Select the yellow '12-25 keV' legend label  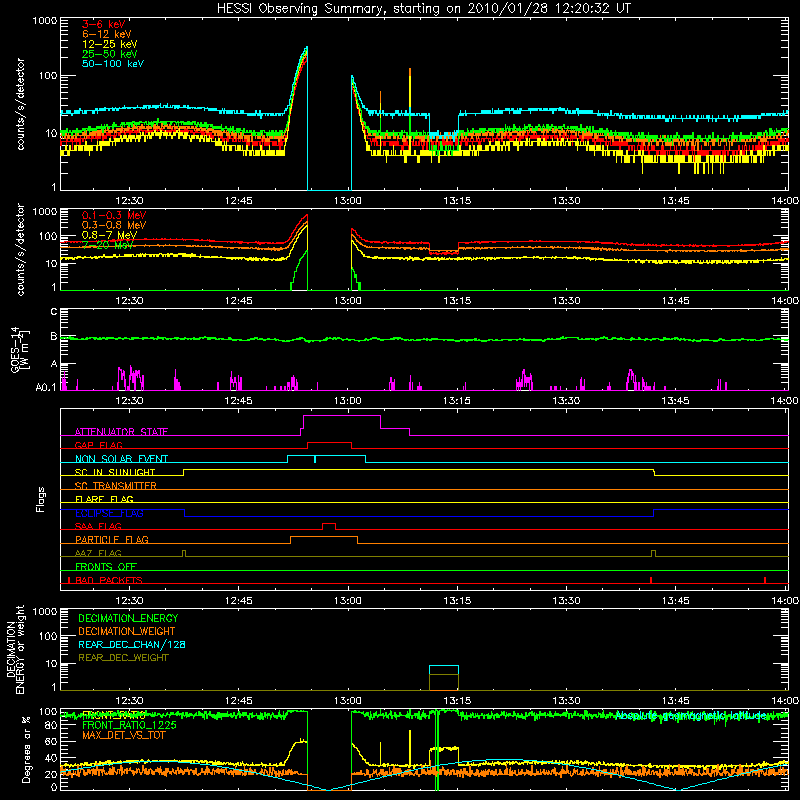109,44
